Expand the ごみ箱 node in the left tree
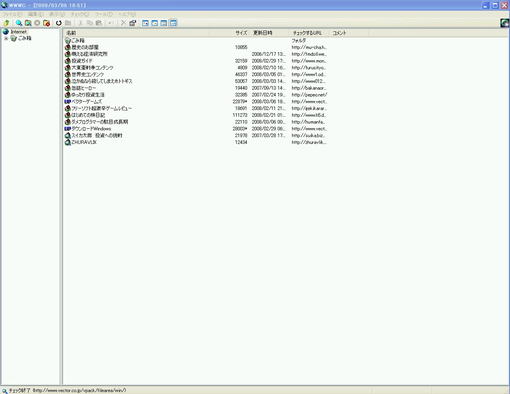Screen dimensions: 510x394 (x=6, y=39)
